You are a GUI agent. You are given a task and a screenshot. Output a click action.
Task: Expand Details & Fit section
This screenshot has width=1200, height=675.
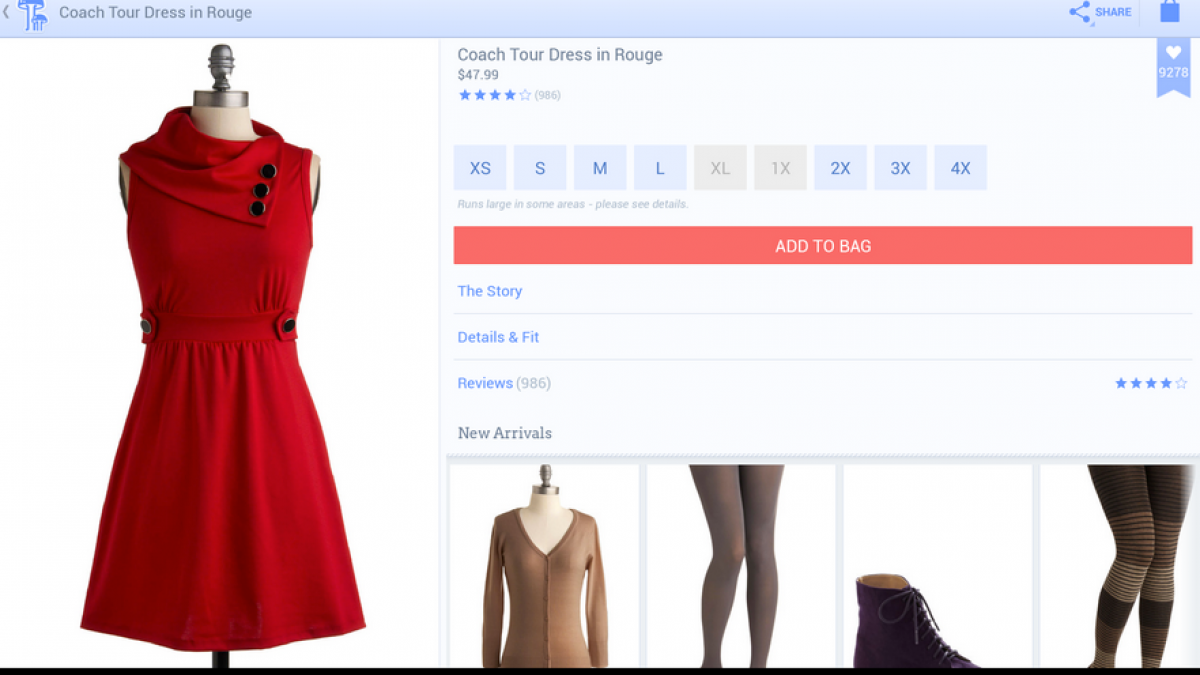point(498,337)
